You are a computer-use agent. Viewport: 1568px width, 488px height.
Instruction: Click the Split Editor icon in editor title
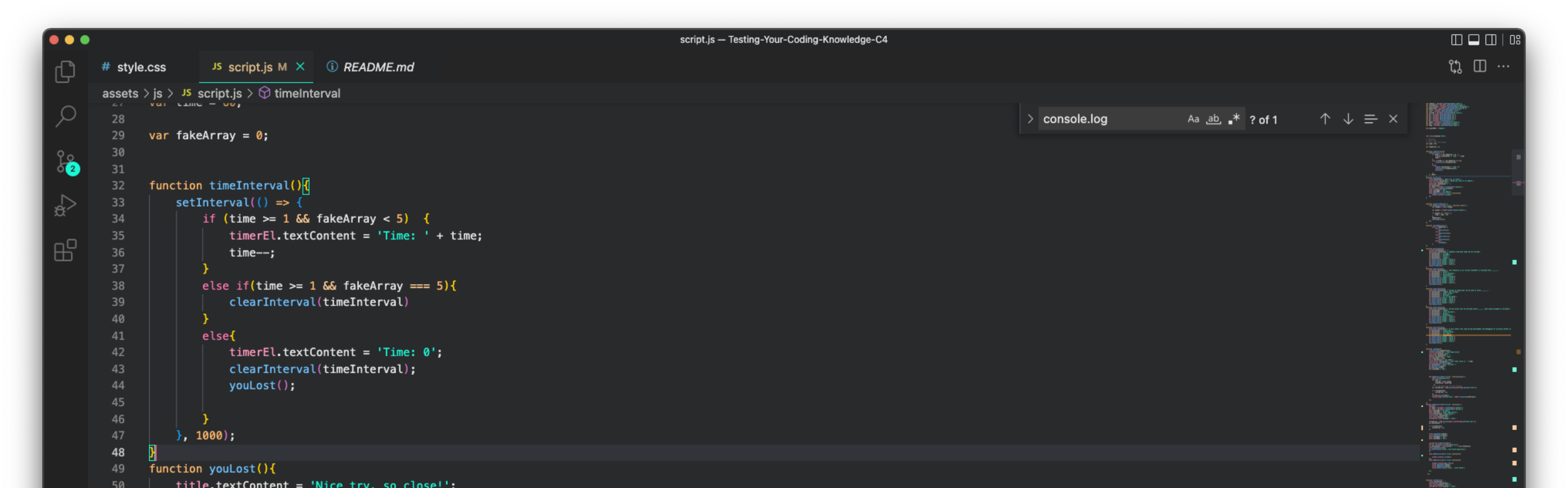tap(1480, 67)
